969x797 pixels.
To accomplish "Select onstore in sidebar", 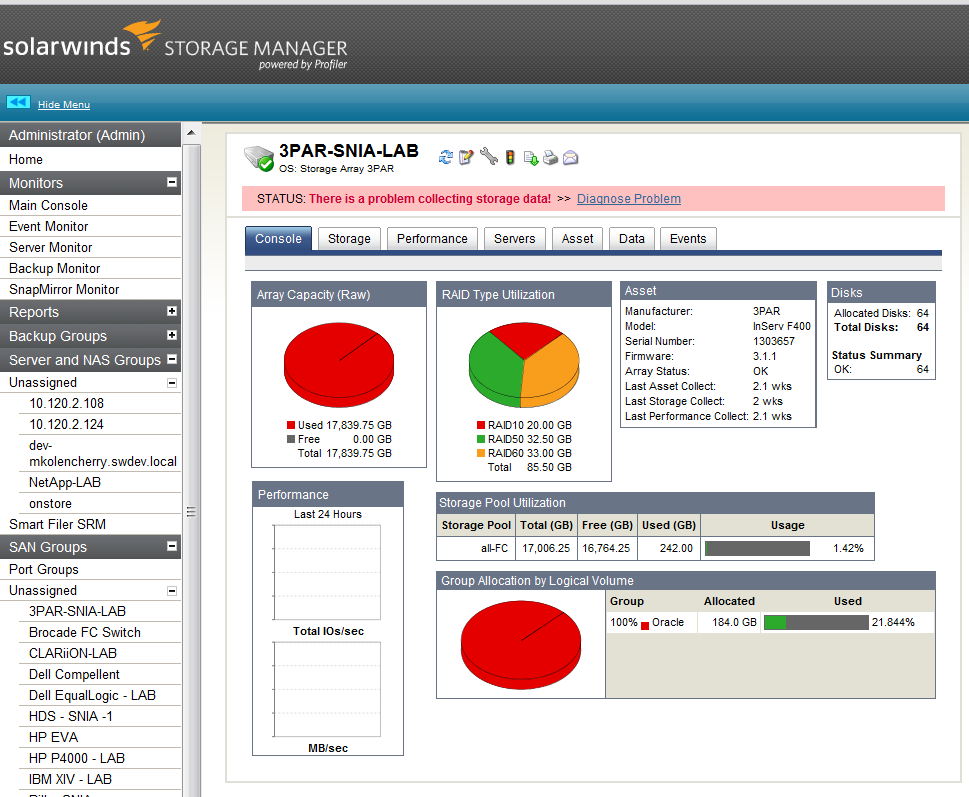I will click(x=50, y=504).
